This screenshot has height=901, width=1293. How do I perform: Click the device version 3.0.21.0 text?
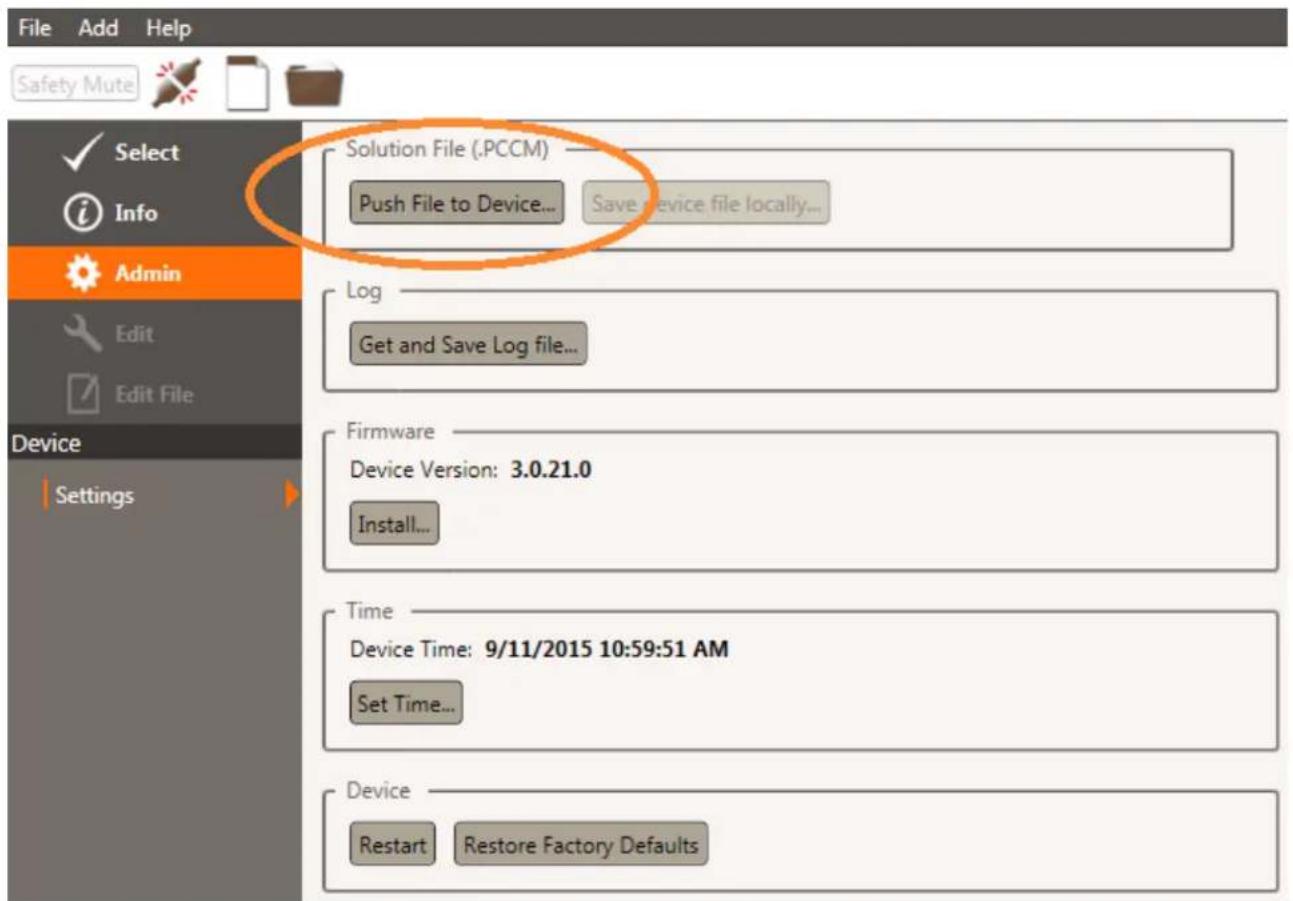551,471
